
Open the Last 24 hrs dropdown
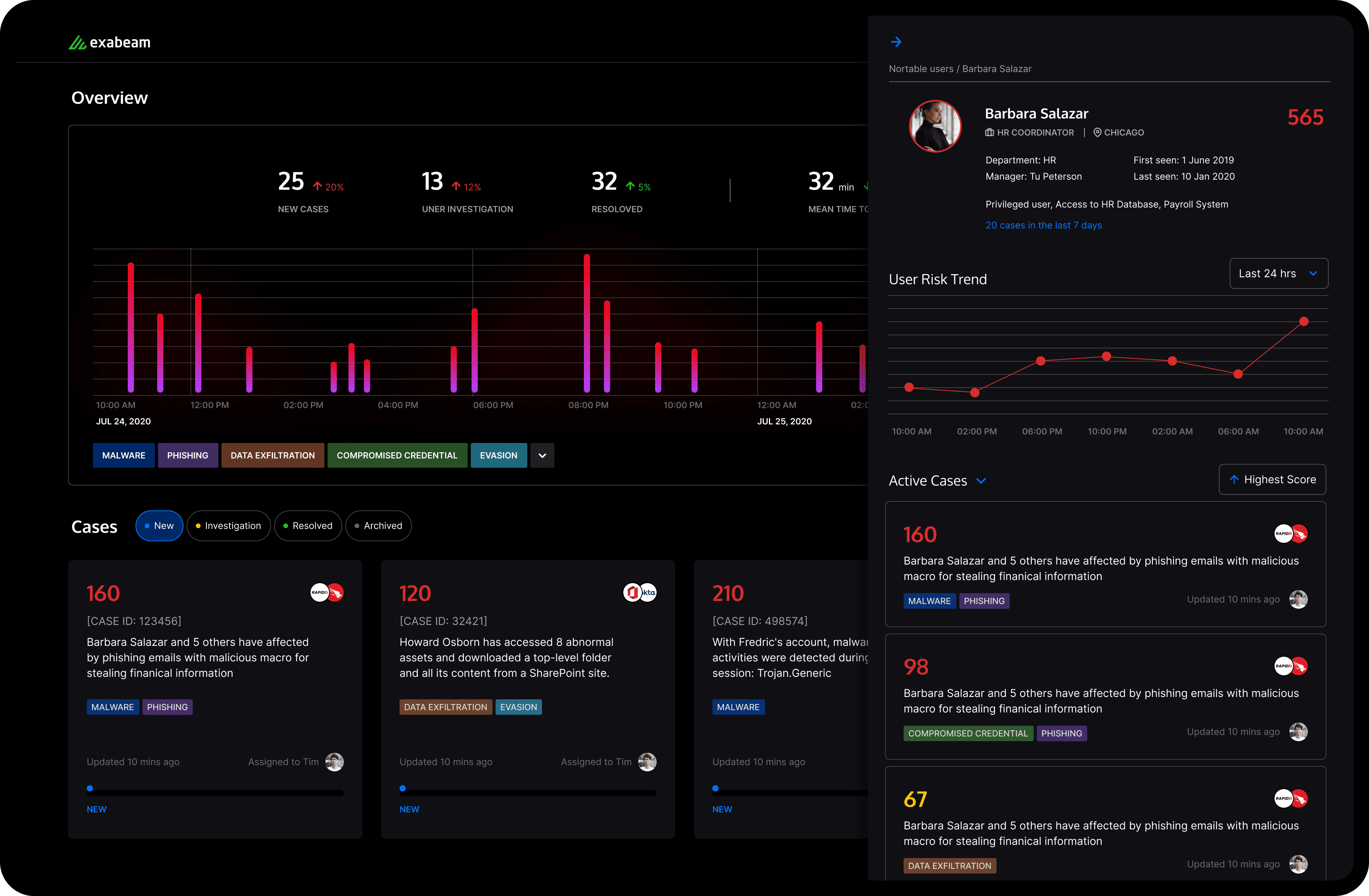click(1278, 273)
